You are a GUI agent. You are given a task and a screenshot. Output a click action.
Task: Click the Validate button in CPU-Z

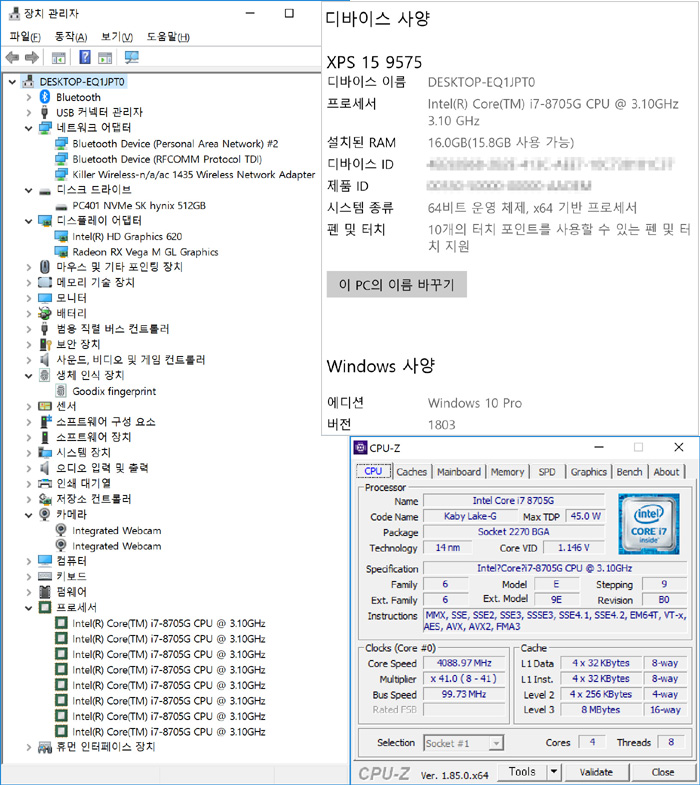[596, 772]
